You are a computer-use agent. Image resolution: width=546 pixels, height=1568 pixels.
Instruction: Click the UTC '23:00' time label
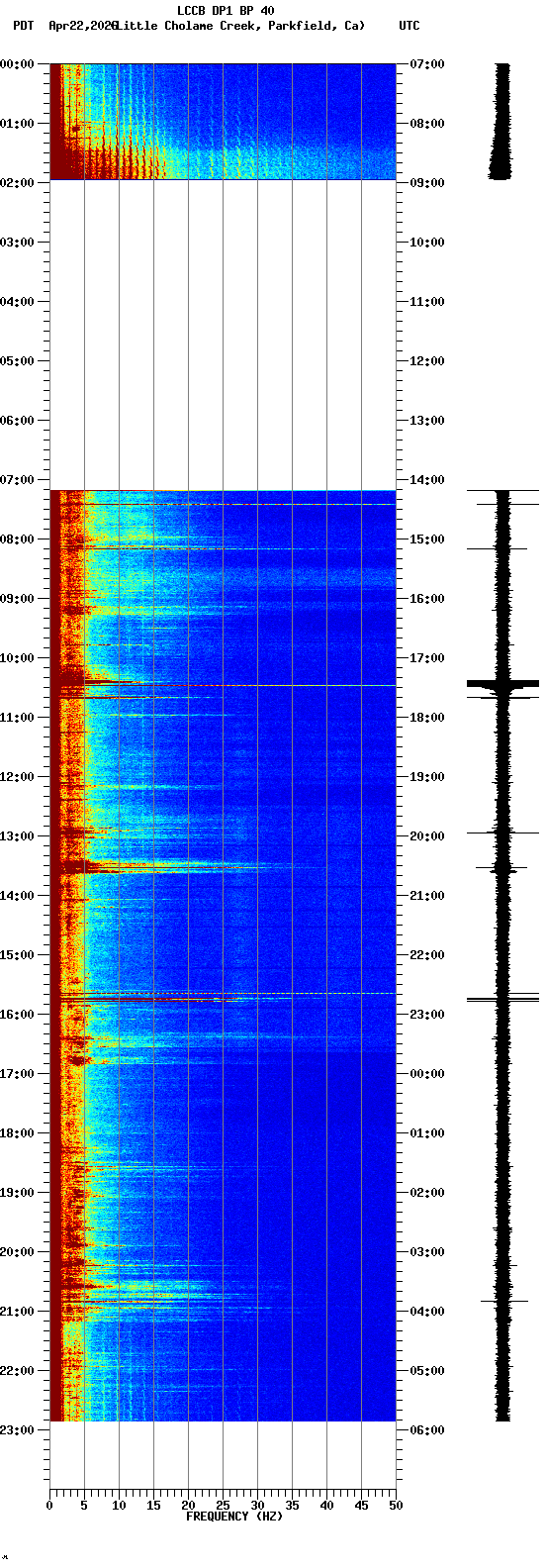tap(427, 1015)
